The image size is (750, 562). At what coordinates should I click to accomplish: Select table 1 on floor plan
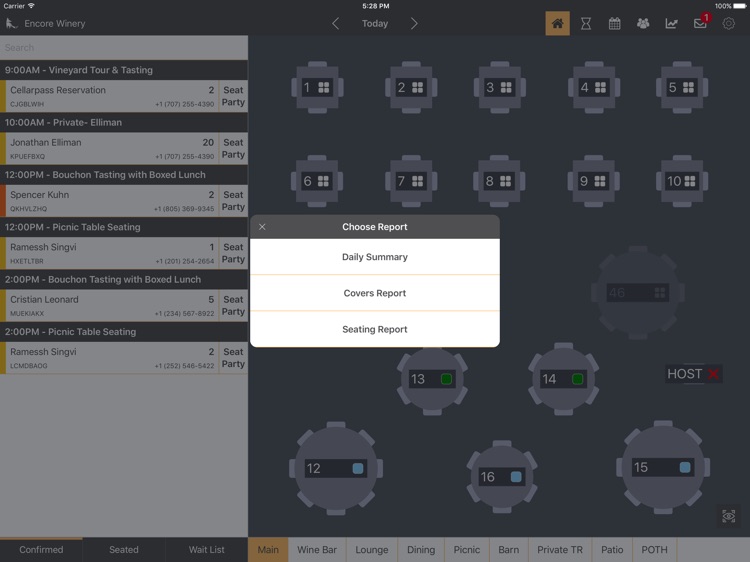[317, 88]
